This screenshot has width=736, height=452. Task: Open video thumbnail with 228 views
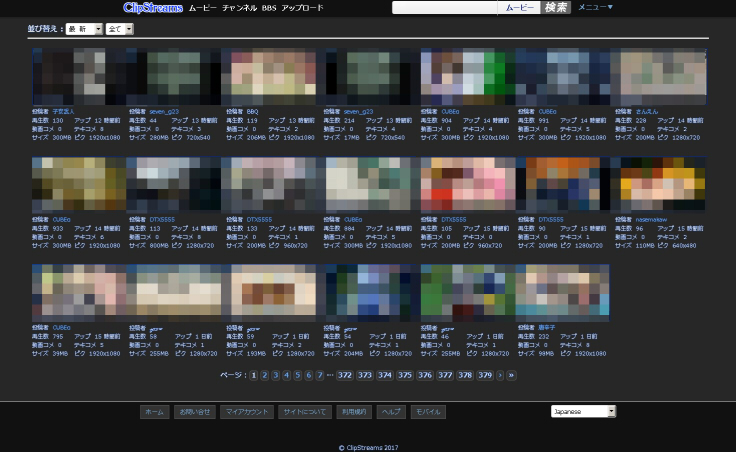click(659, 77)
